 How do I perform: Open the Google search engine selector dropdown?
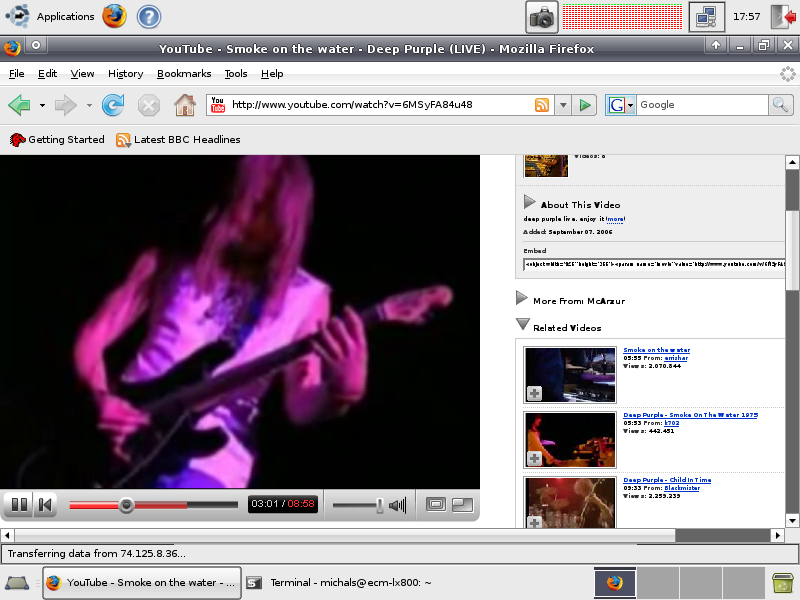620,105
